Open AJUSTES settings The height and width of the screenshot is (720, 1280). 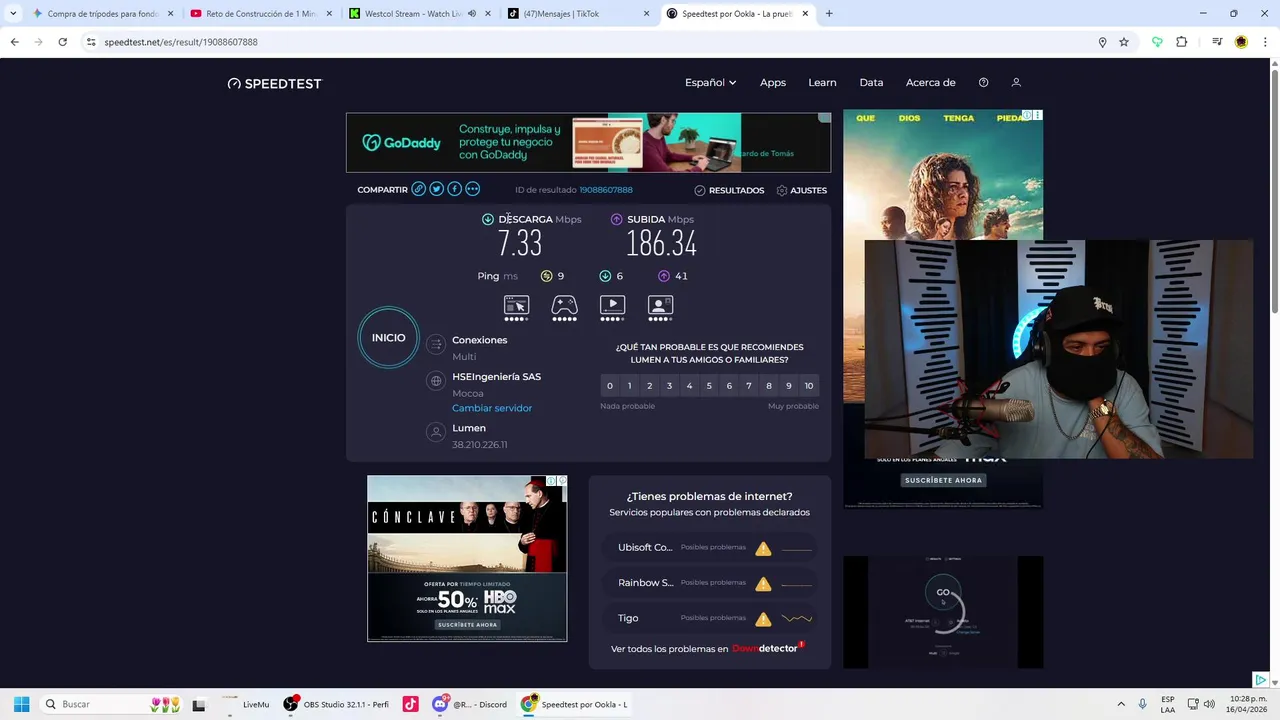coord(802,190)
